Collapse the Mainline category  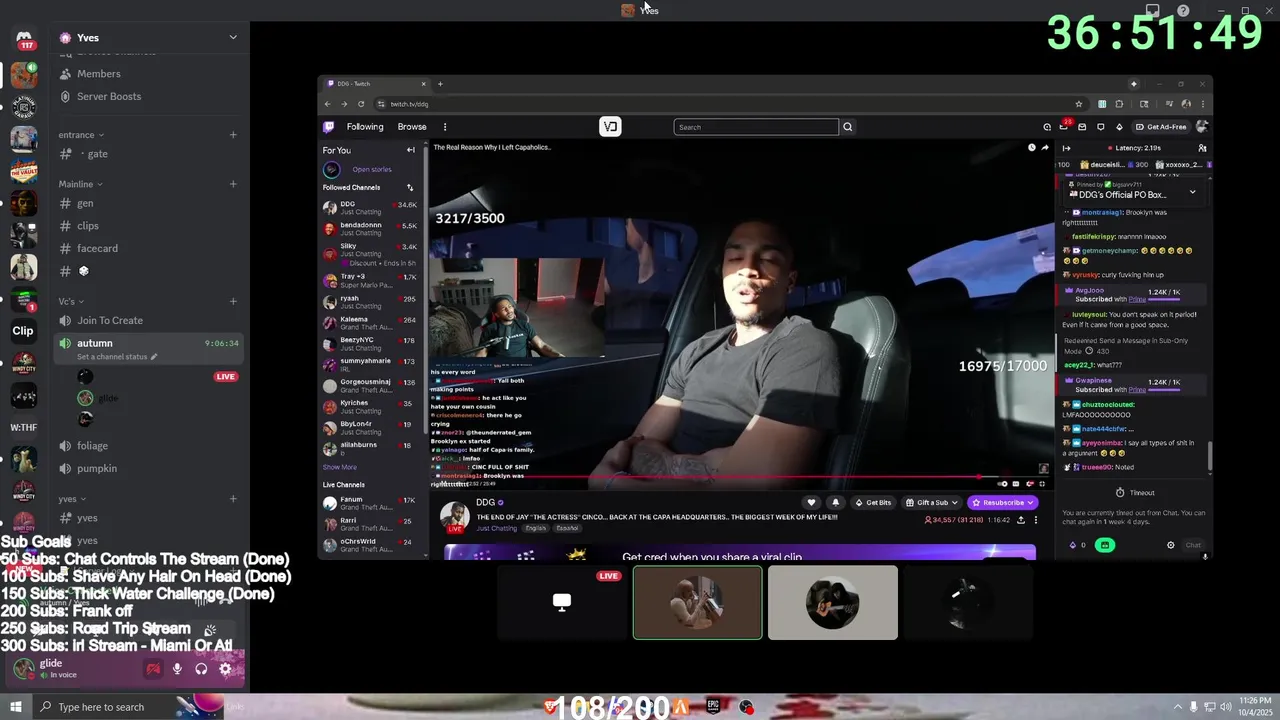[80, 184]
